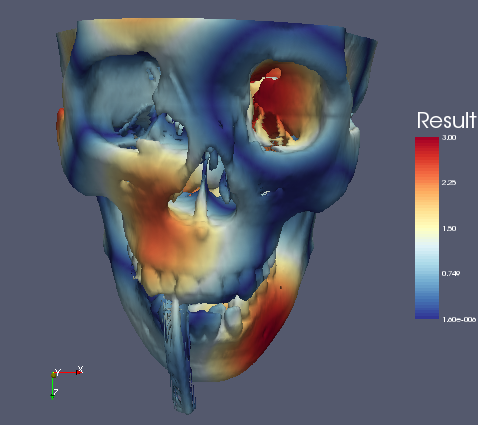The height and width of the screenshot is (425, 478).
Task: Click the 0.749 tick label on legend
Action: (x=451, y=274)
